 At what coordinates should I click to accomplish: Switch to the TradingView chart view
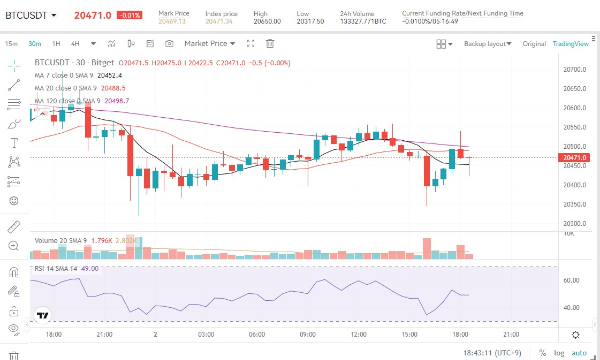point(571,44)
